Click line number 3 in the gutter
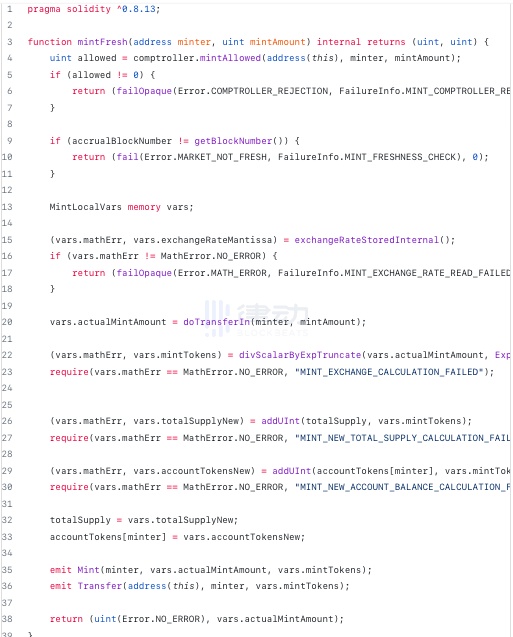 tap(10, 42)
